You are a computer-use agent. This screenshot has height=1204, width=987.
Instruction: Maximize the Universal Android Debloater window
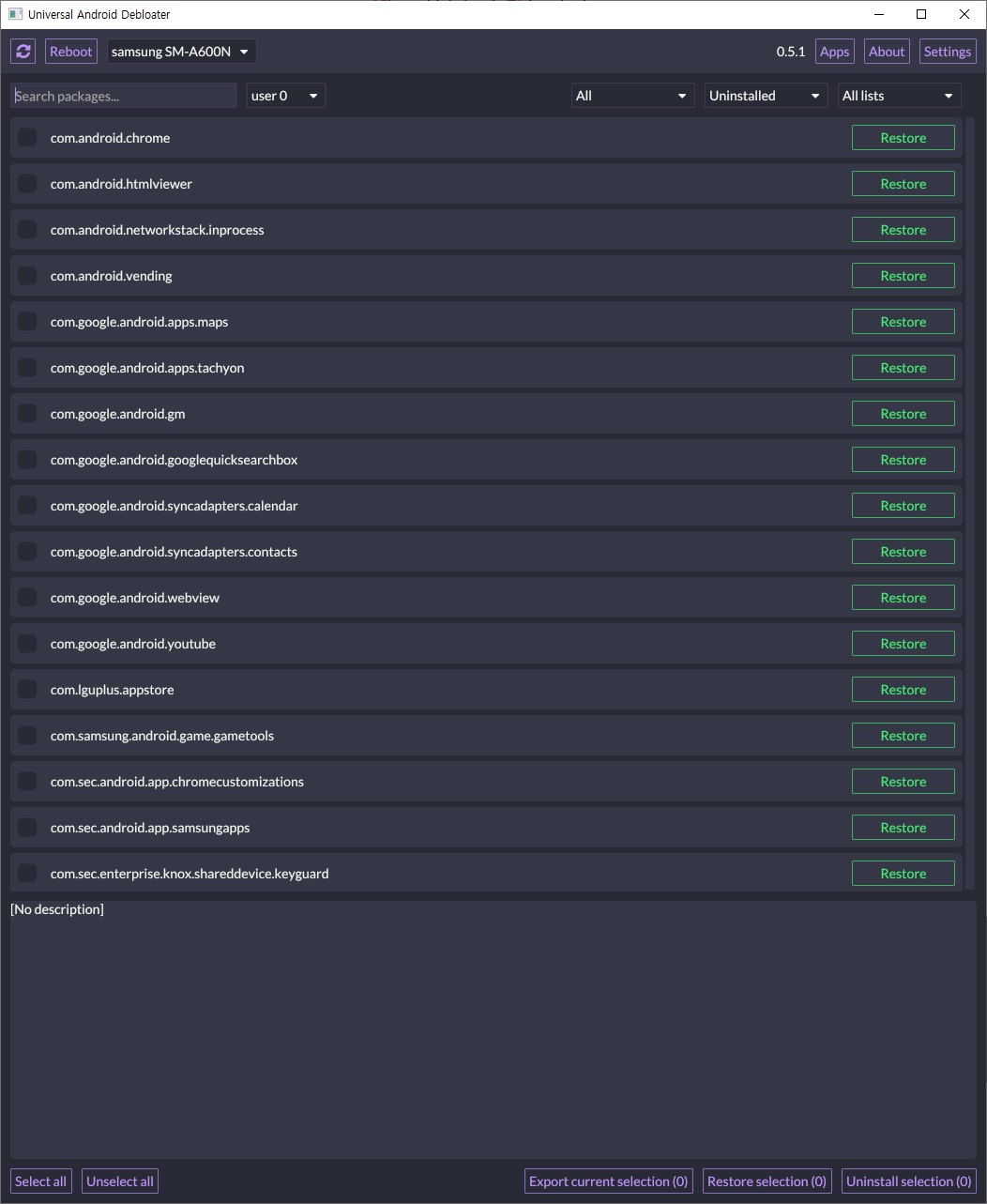[x=921, y=14]
